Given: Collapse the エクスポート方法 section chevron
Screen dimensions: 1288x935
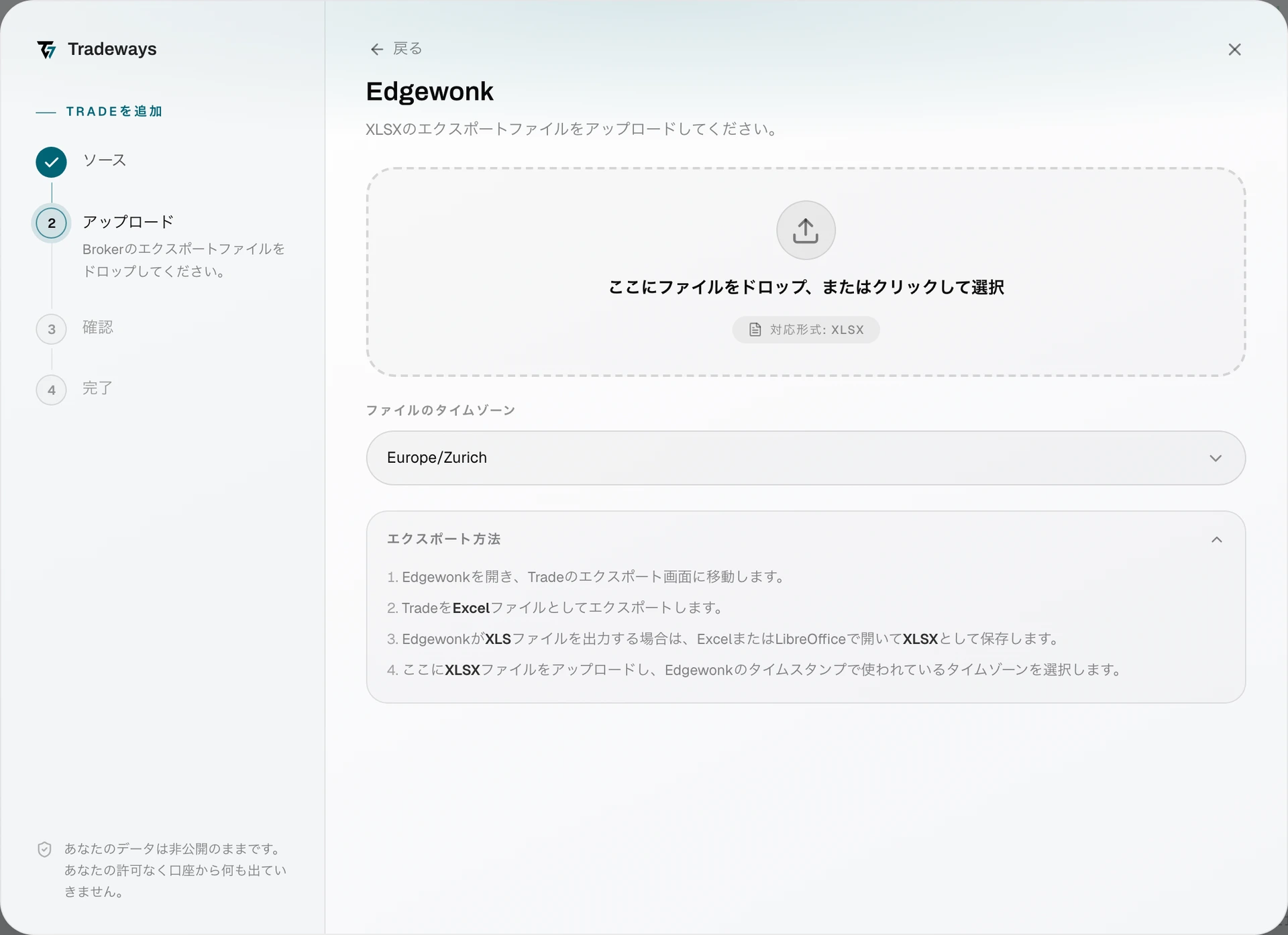Looking at the screenshot, I should [1217, 539].
